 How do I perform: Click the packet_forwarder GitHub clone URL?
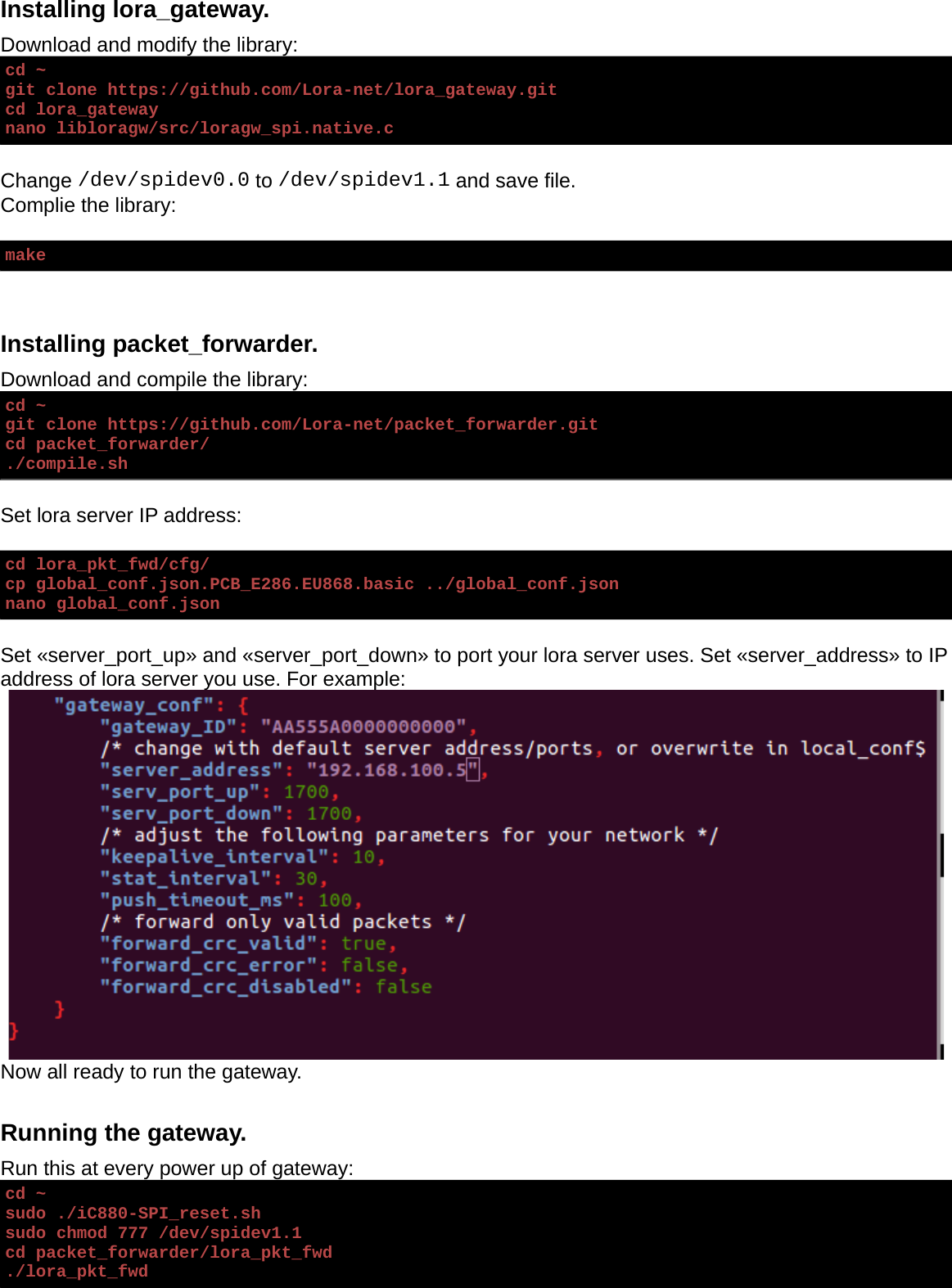352,425
